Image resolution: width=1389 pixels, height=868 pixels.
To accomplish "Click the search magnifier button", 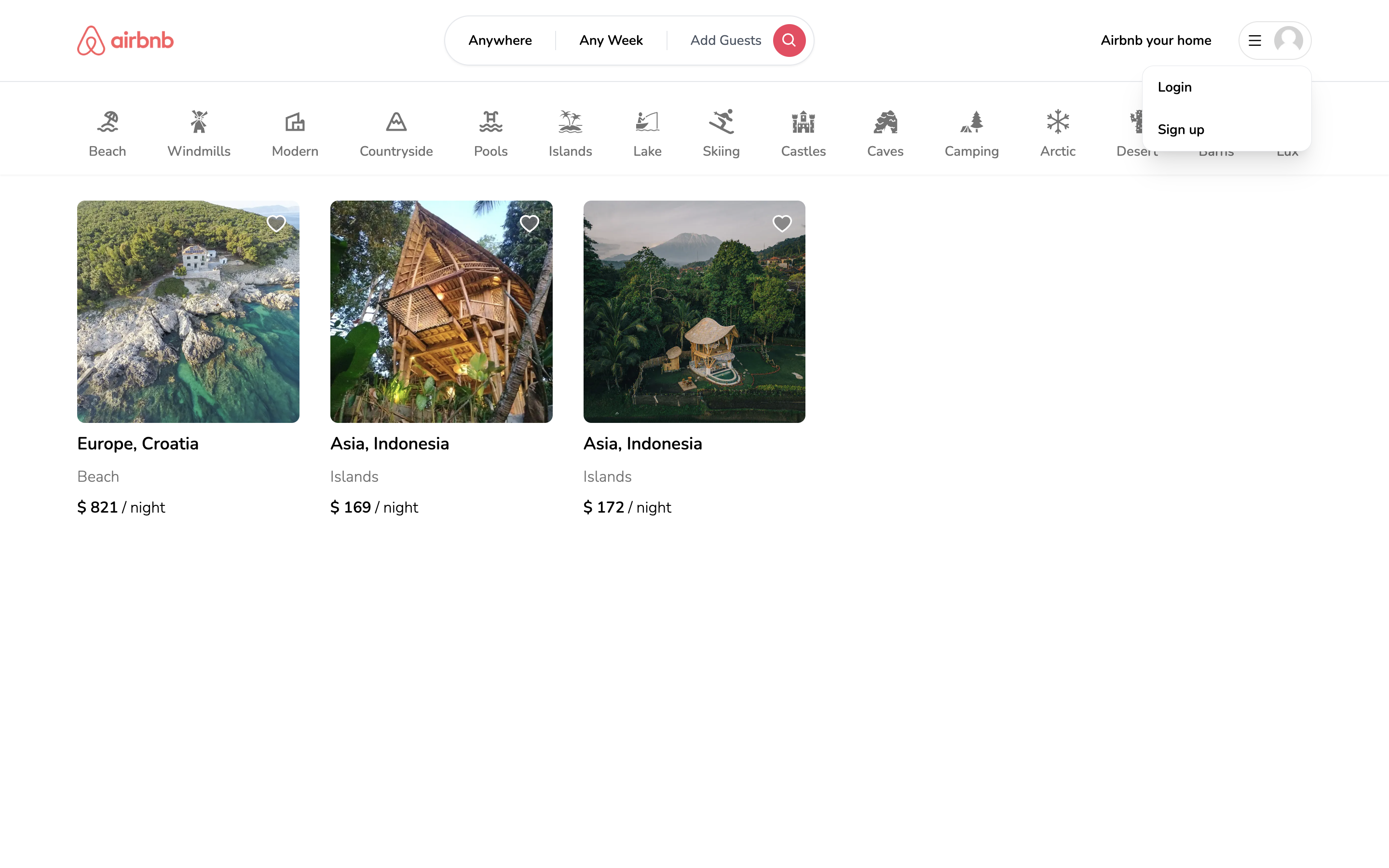I will pyautogui.click(x=789, y=40).
